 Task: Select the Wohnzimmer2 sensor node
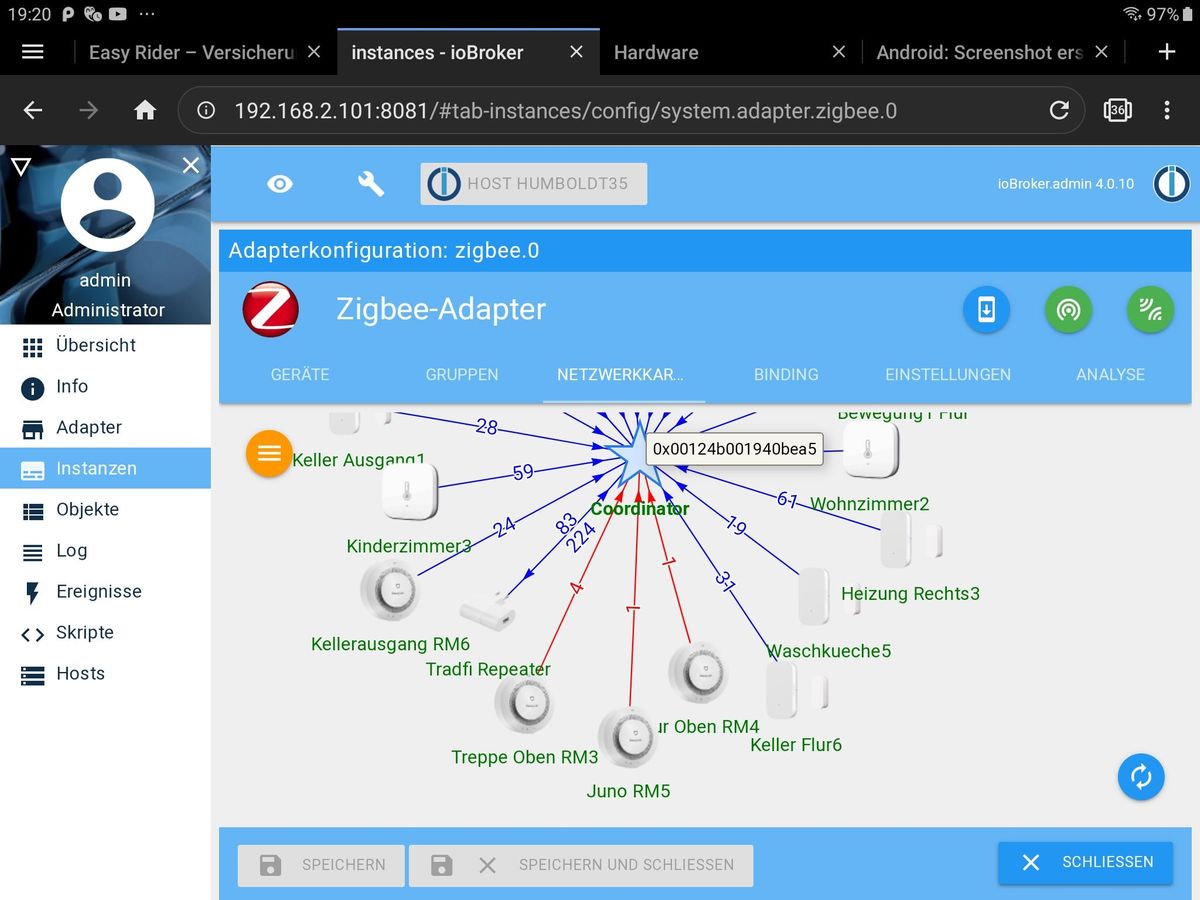[870, 449]
